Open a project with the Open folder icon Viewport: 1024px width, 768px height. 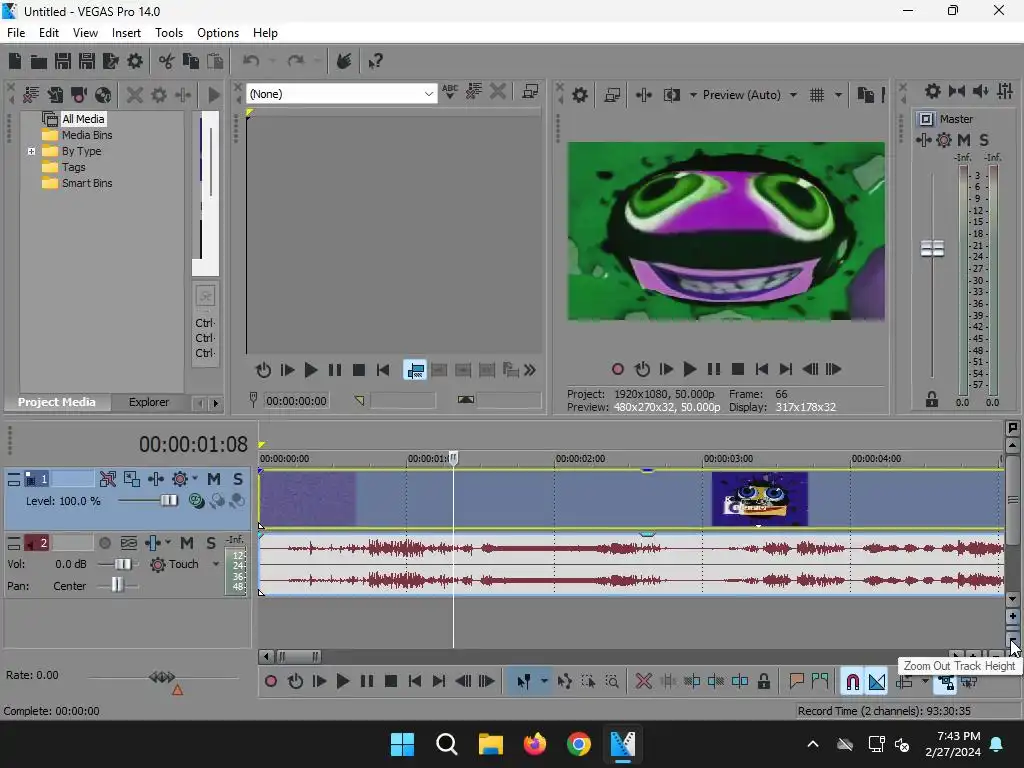39,61
